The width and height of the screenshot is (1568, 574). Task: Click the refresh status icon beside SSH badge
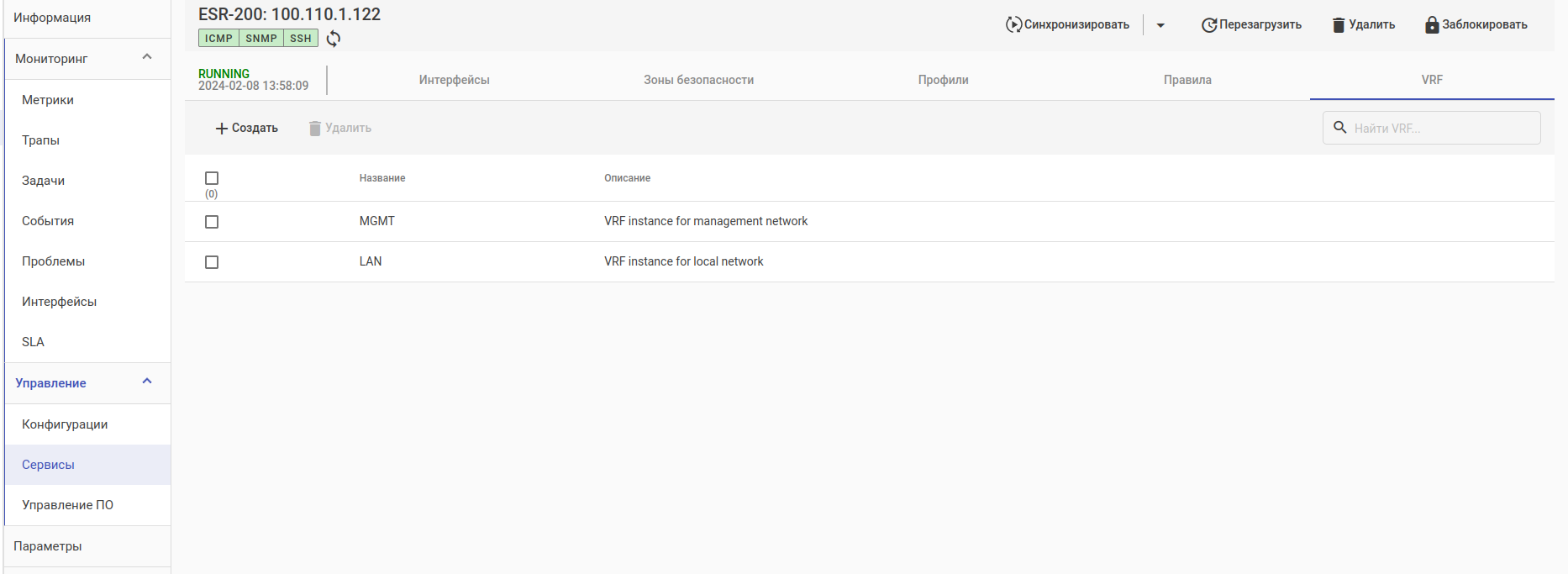[x=334, y=39]
